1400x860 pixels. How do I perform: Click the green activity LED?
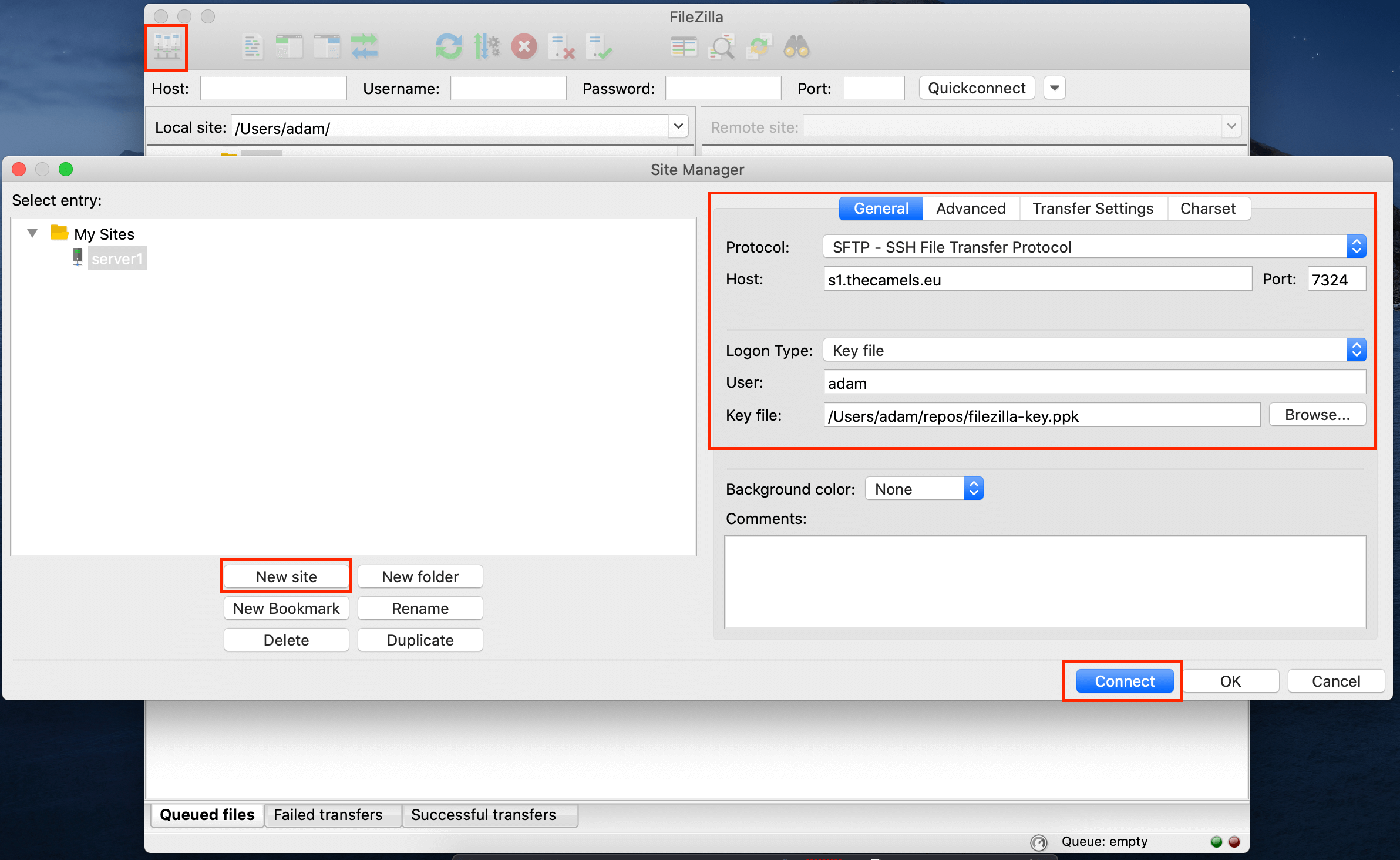click(1216, 842)
